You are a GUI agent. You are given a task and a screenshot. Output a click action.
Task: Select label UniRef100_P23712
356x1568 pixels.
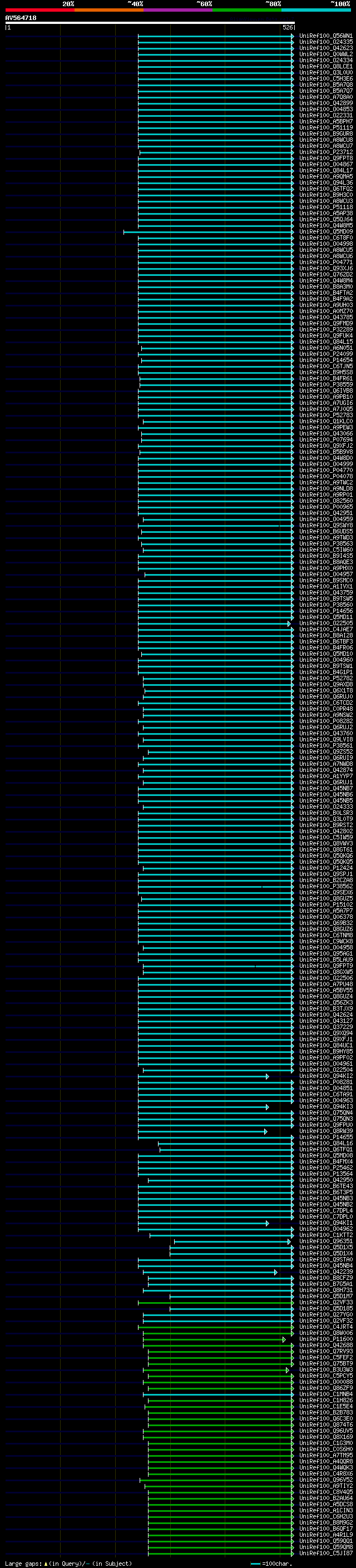tap(325, 152)
